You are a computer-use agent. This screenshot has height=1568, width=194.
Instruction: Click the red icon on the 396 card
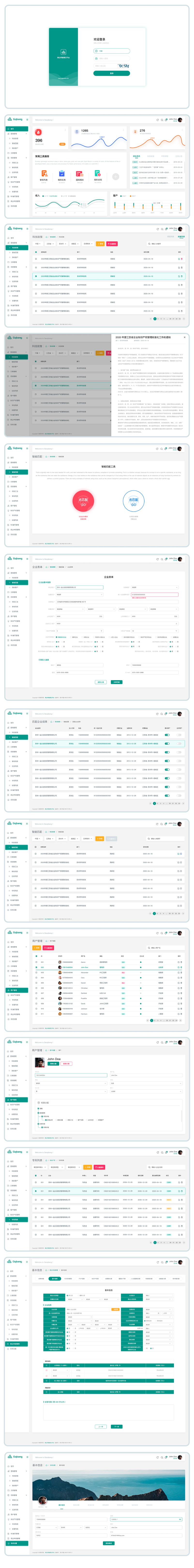[38, 132]
